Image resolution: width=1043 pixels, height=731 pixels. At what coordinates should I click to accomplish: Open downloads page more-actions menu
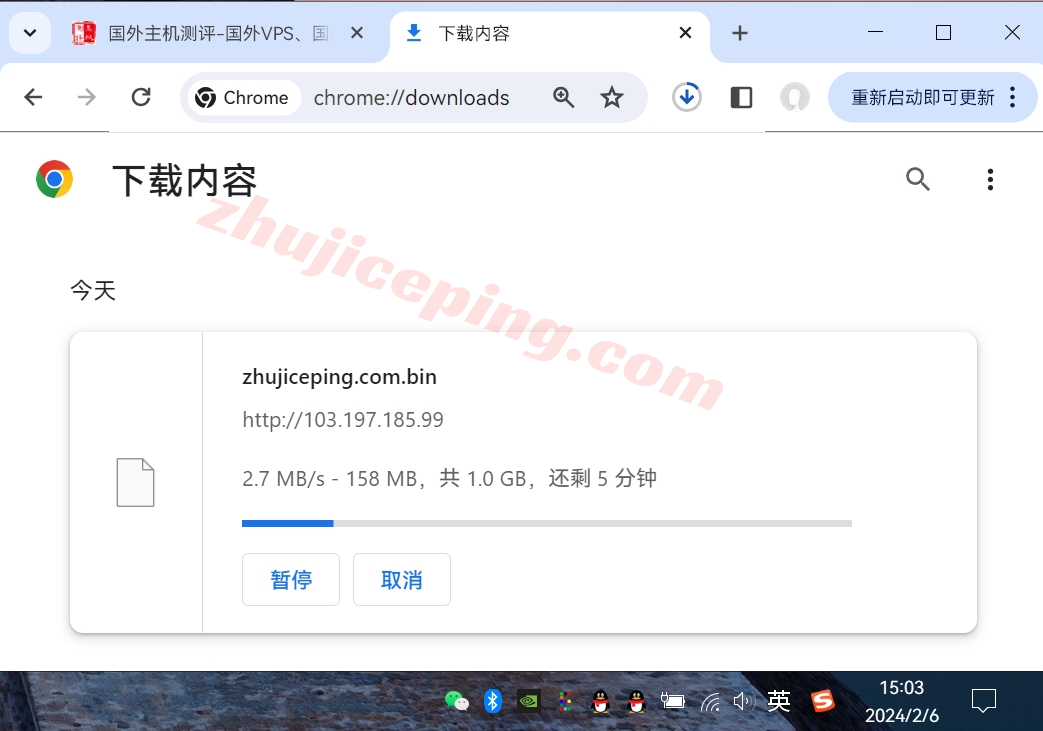pos(990,179)
